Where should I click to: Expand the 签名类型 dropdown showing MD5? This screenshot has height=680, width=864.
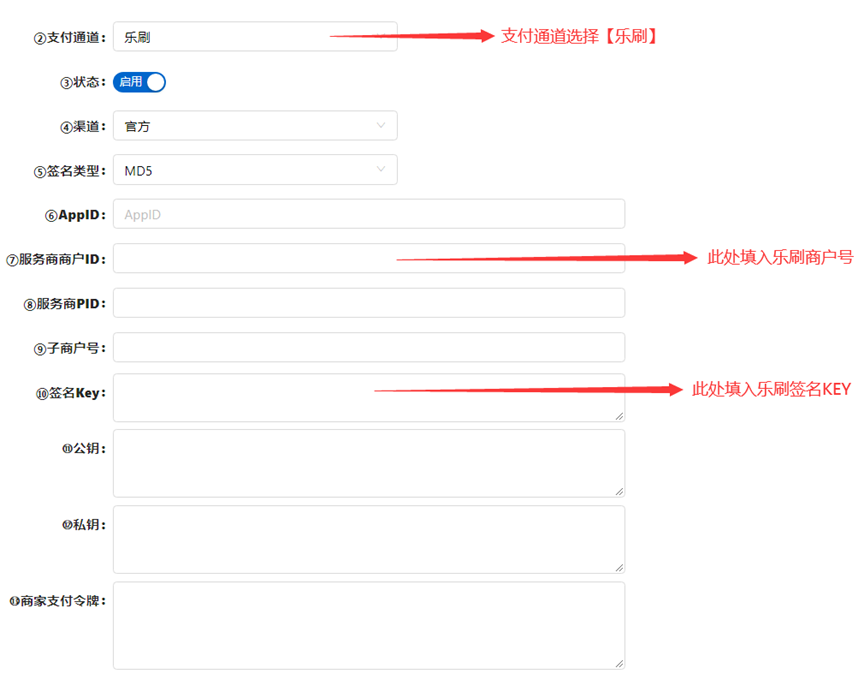254,170
